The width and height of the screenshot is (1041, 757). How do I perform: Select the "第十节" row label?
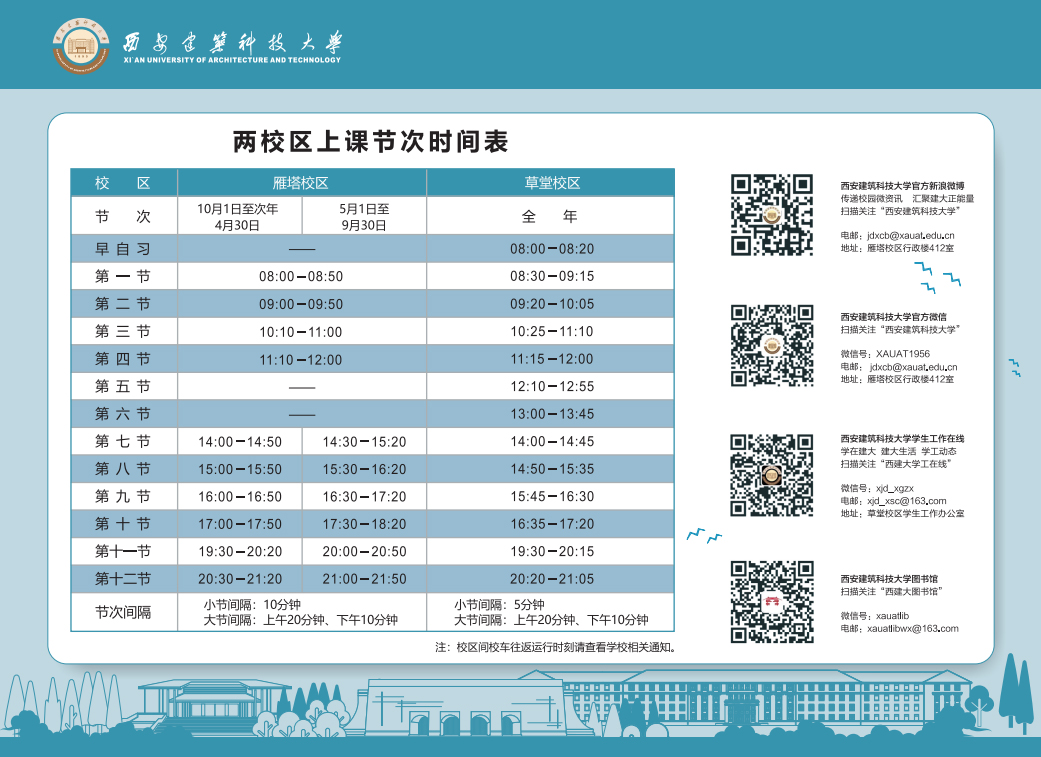[123, 524]
